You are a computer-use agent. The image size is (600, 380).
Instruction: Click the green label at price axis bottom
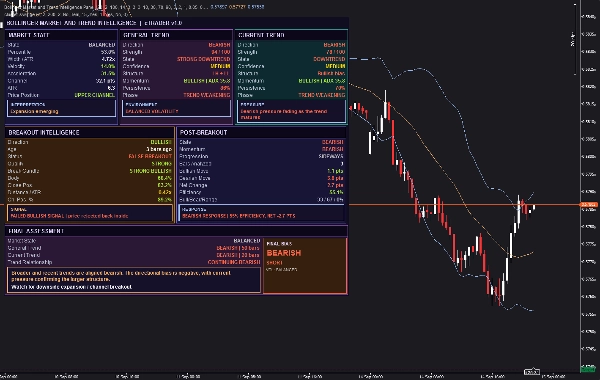point(588,369)
